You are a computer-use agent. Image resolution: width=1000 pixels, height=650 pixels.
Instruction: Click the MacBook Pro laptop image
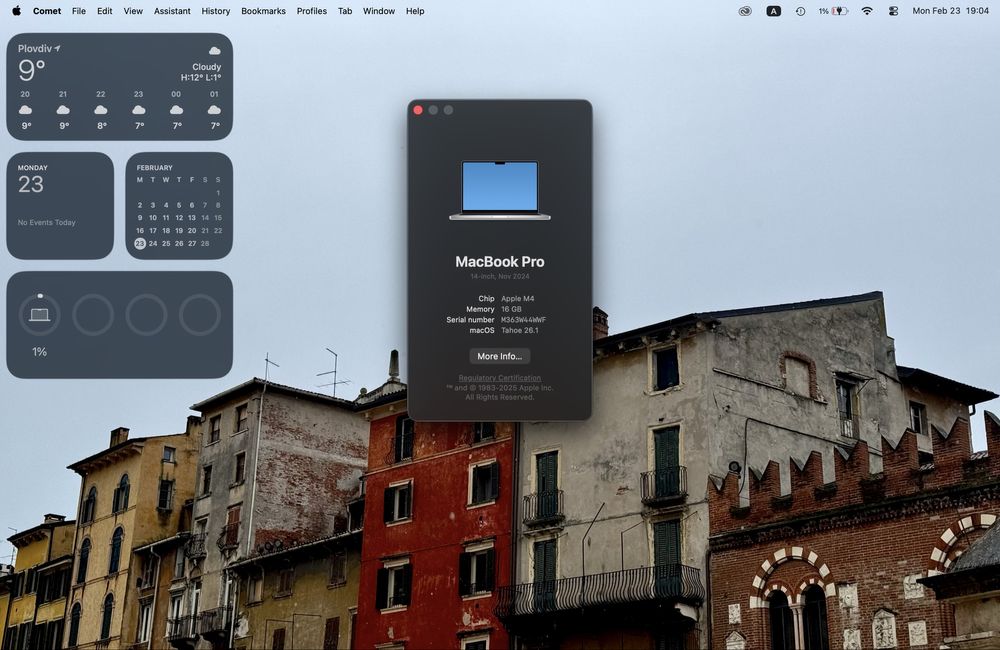pos(499,190)
